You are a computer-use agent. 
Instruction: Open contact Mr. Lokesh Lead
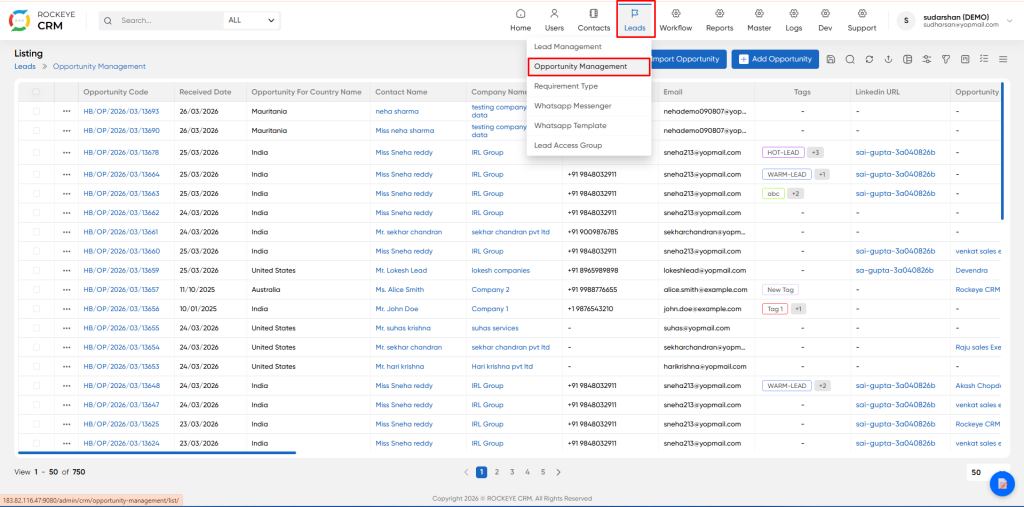(400, 270)
